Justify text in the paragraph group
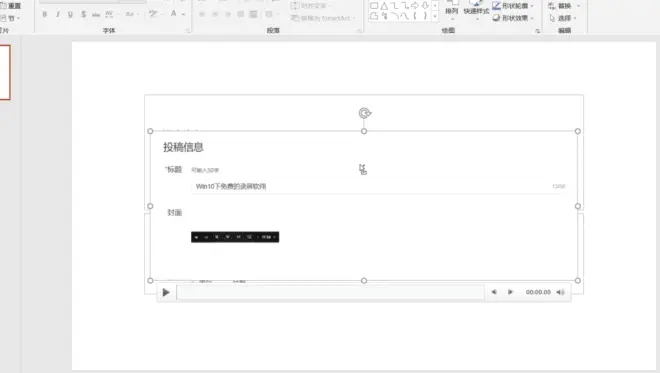 point(241,14)
